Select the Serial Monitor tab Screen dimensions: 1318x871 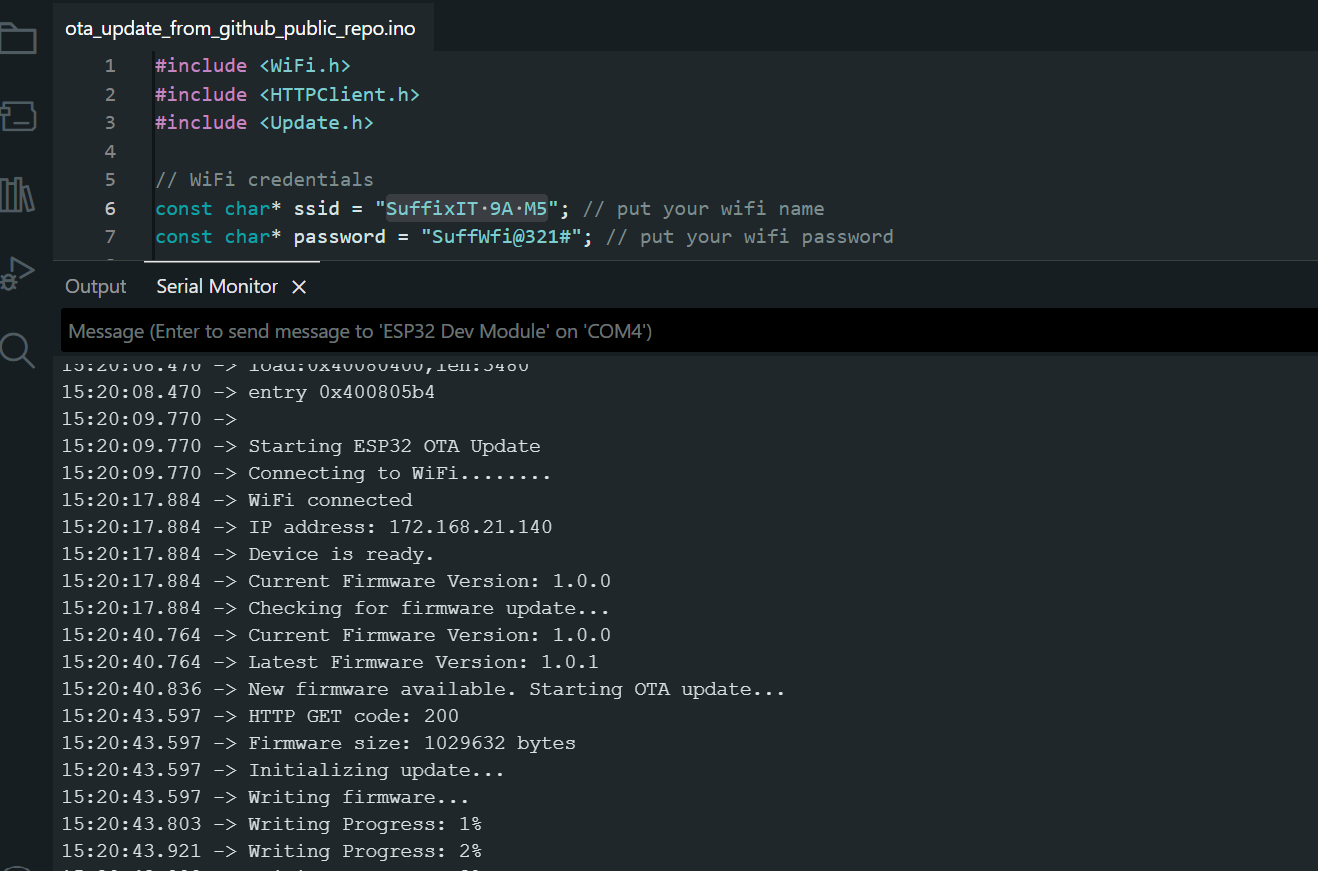pos(217,287)
